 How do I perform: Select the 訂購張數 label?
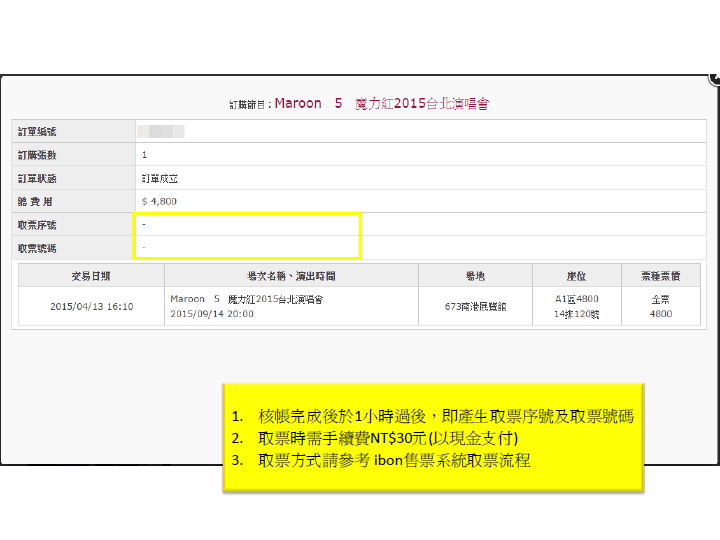coord(37,155)
